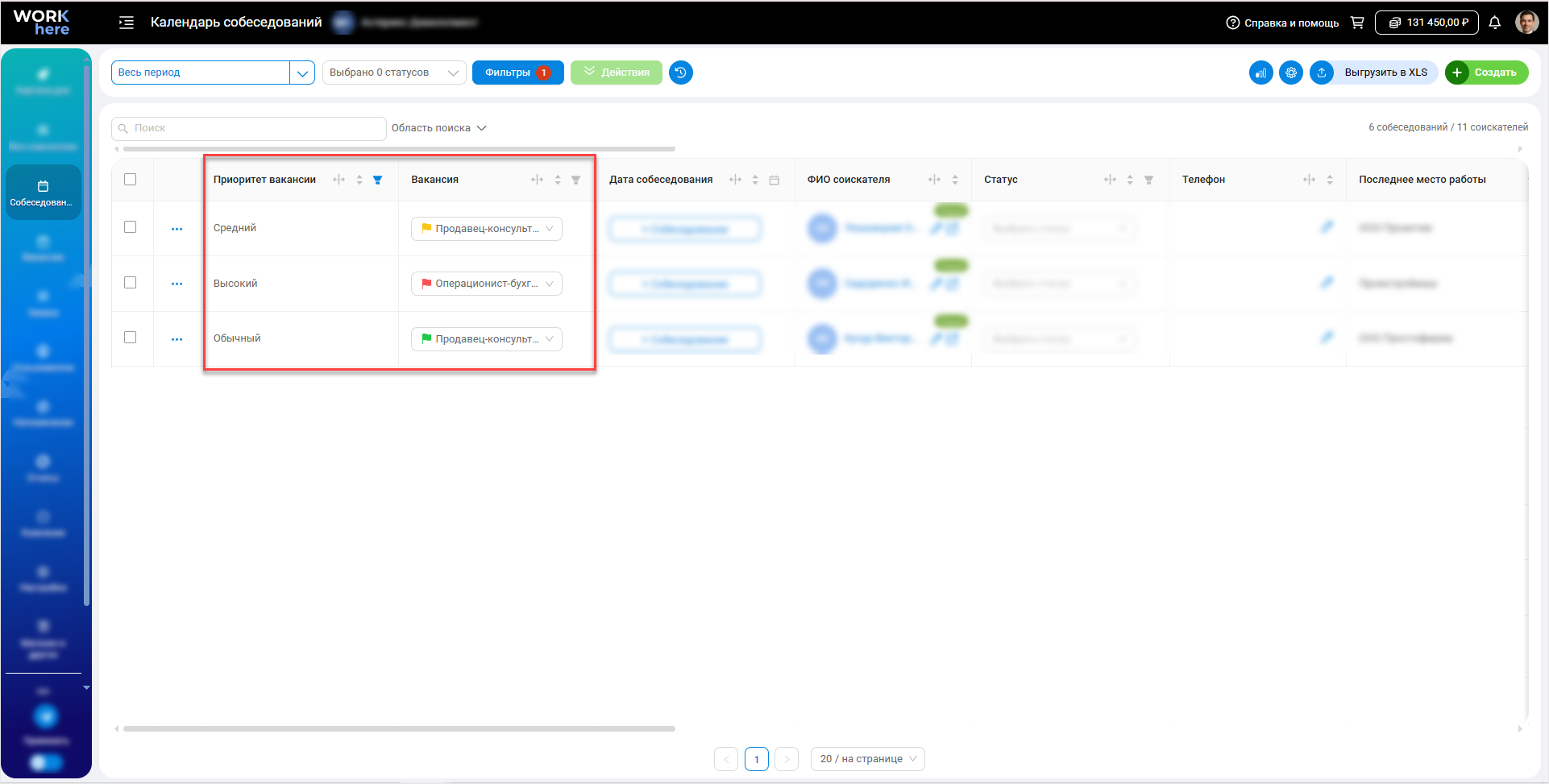This screenshot has width=1549, height=784.
Task: Check the checkbox for the Средний row
Action: (131, 226)
